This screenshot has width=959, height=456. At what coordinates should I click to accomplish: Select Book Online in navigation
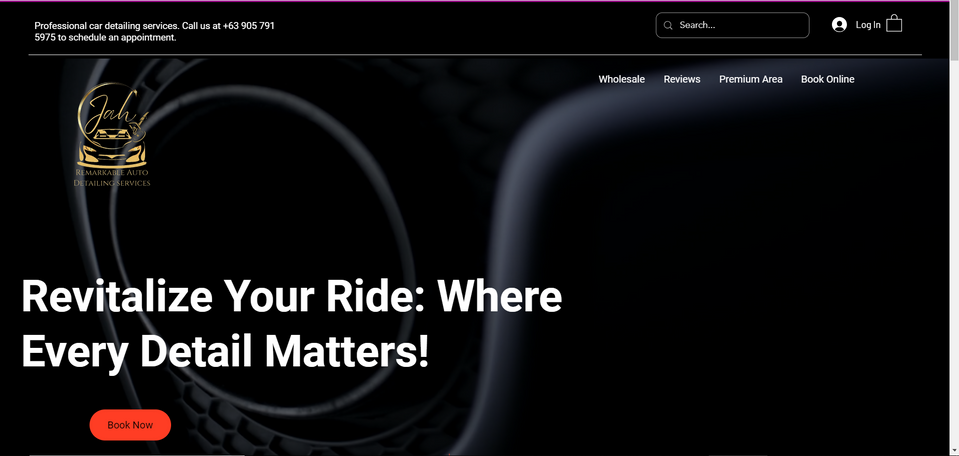828,79
